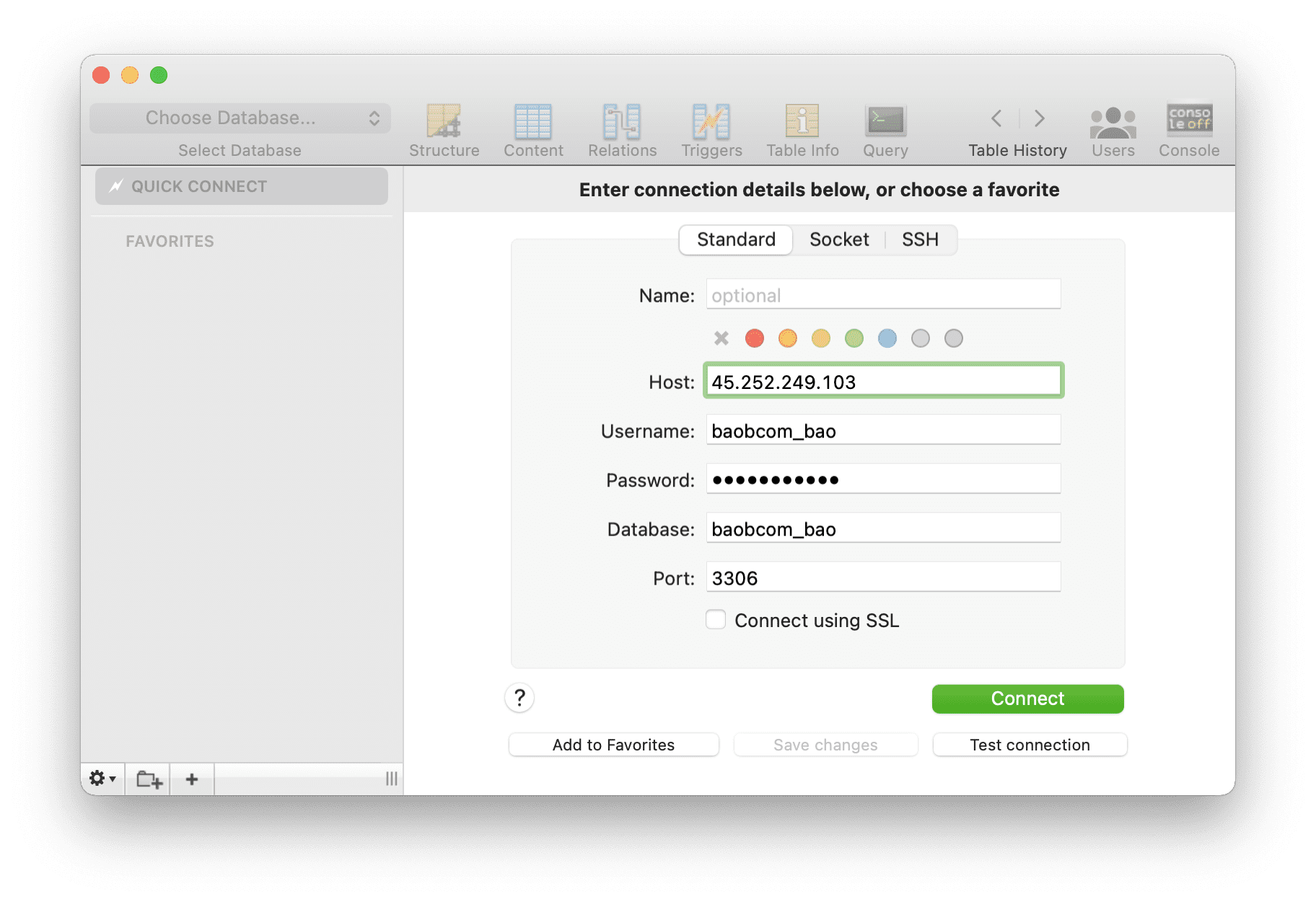Screen dimensions: 1316x902
Task: Click the Quick Connect lightning toggle
Action: [x=117, y=185]
